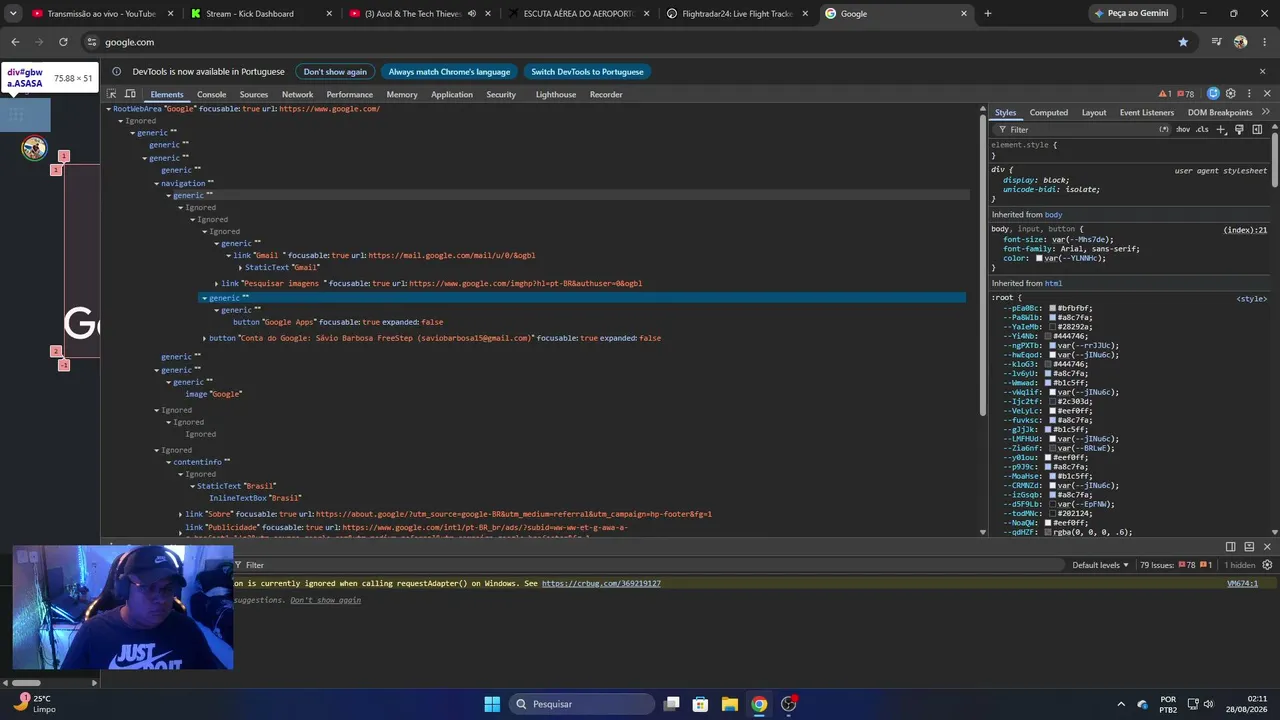Screen dimensions: 1280x720
Task: Switch to the Computed styles tab
Action: [1049, 112]
